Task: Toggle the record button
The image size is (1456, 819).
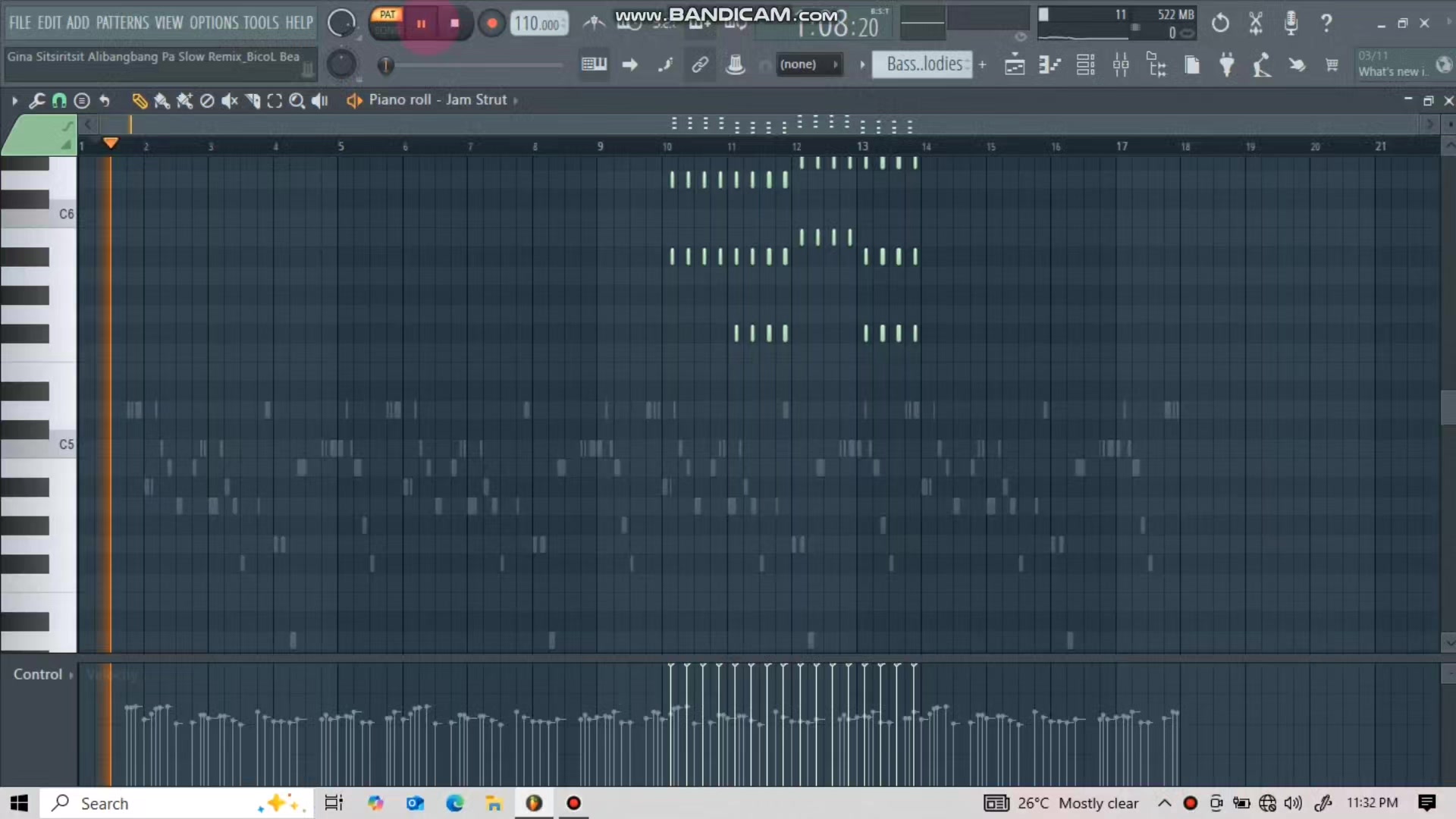Action: tap(491, 24)
